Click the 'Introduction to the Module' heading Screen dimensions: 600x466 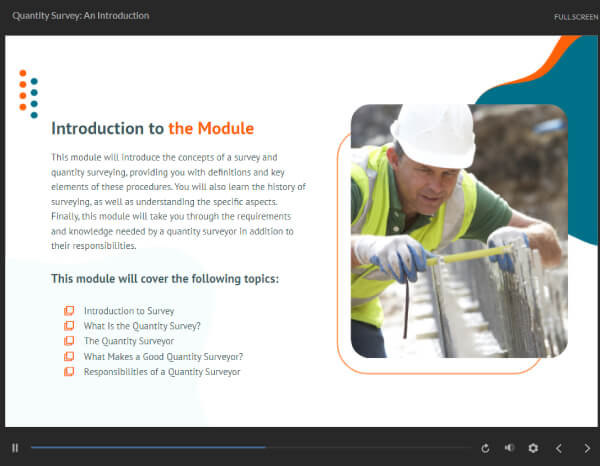click(x=153, y=128)
